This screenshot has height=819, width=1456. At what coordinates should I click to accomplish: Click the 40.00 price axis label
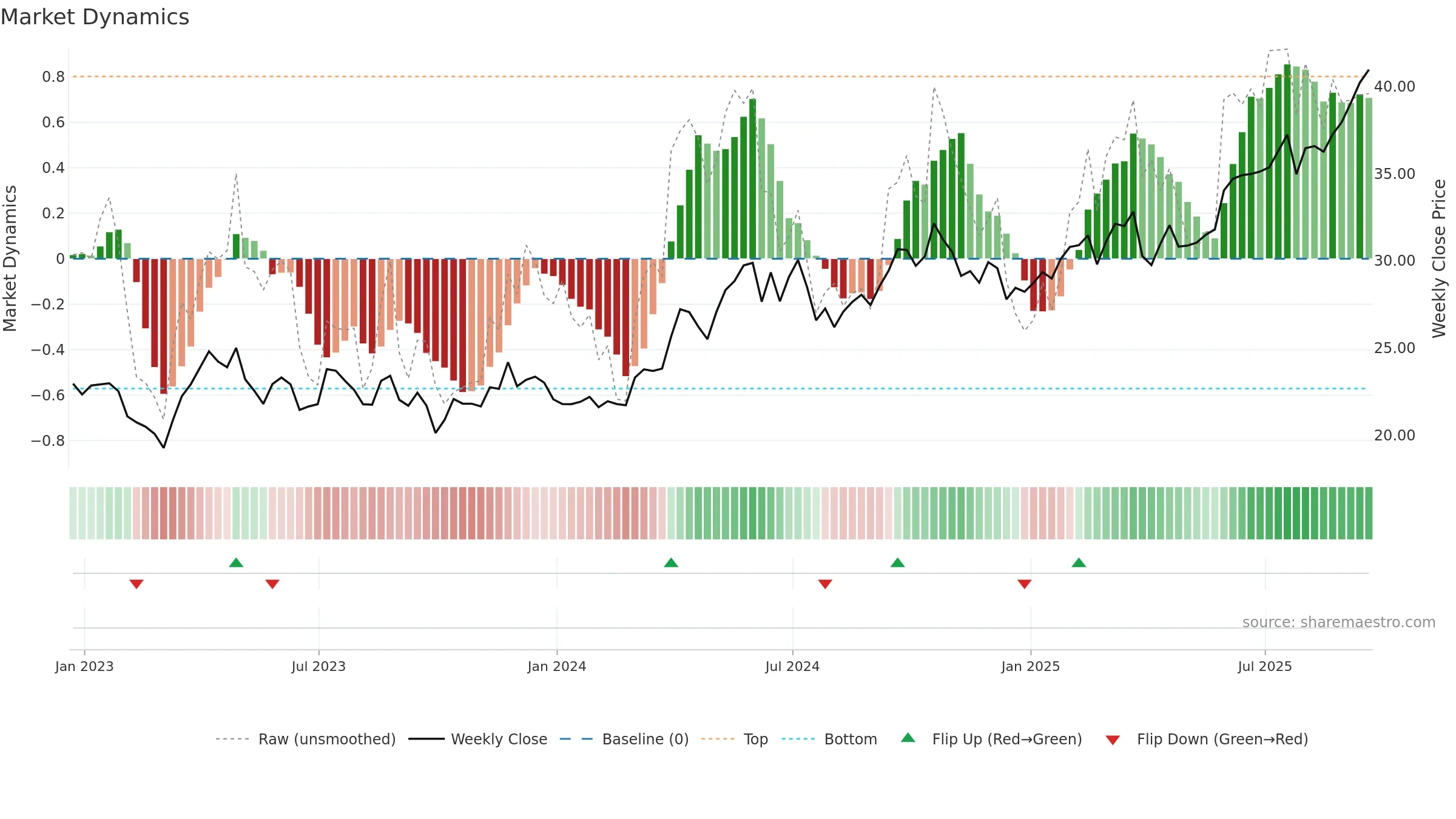coord(1395,87)
